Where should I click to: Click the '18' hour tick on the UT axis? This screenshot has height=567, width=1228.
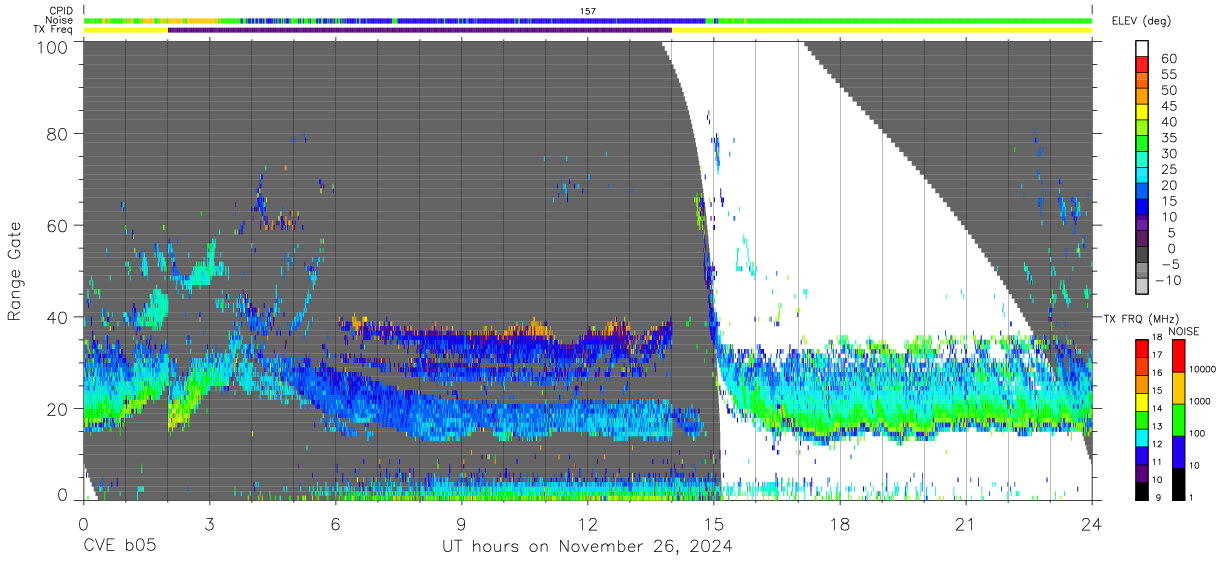[840, 523]
